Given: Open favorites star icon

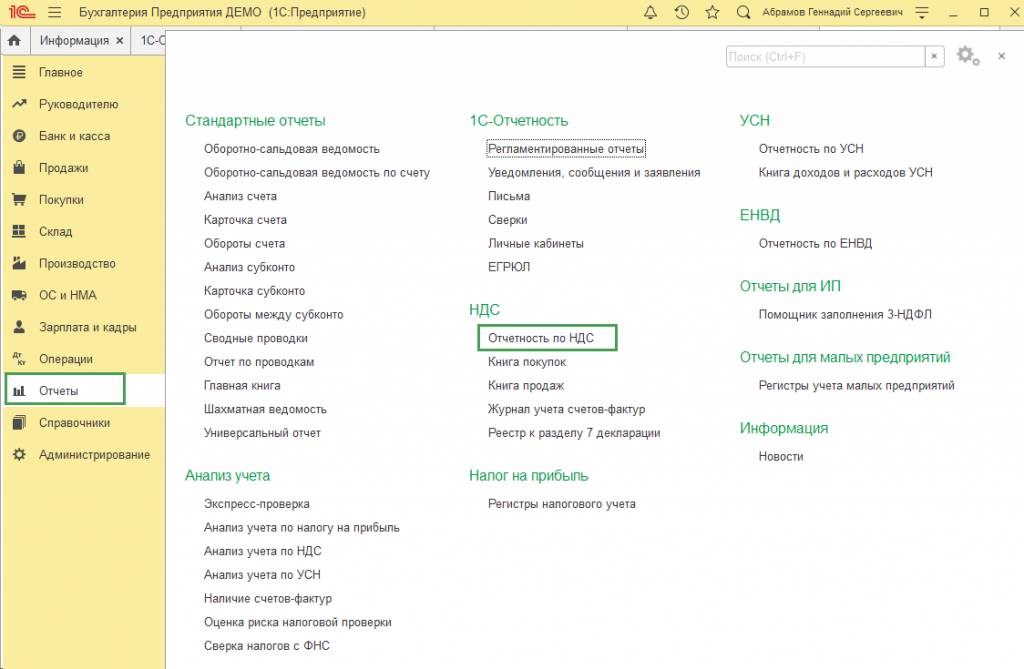Looking at the screenshot, I should click(712, 12).
